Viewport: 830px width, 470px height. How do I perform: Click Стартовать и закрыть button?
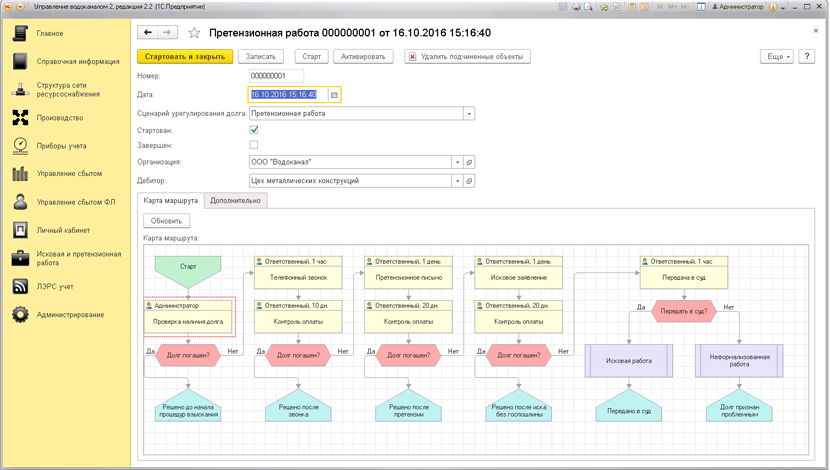pyautogui.click(x=185, y=57)
